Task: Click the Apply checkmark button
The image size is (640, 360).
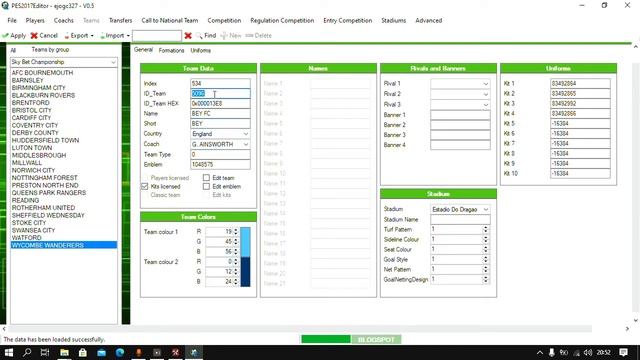Action: pos(14,36)
